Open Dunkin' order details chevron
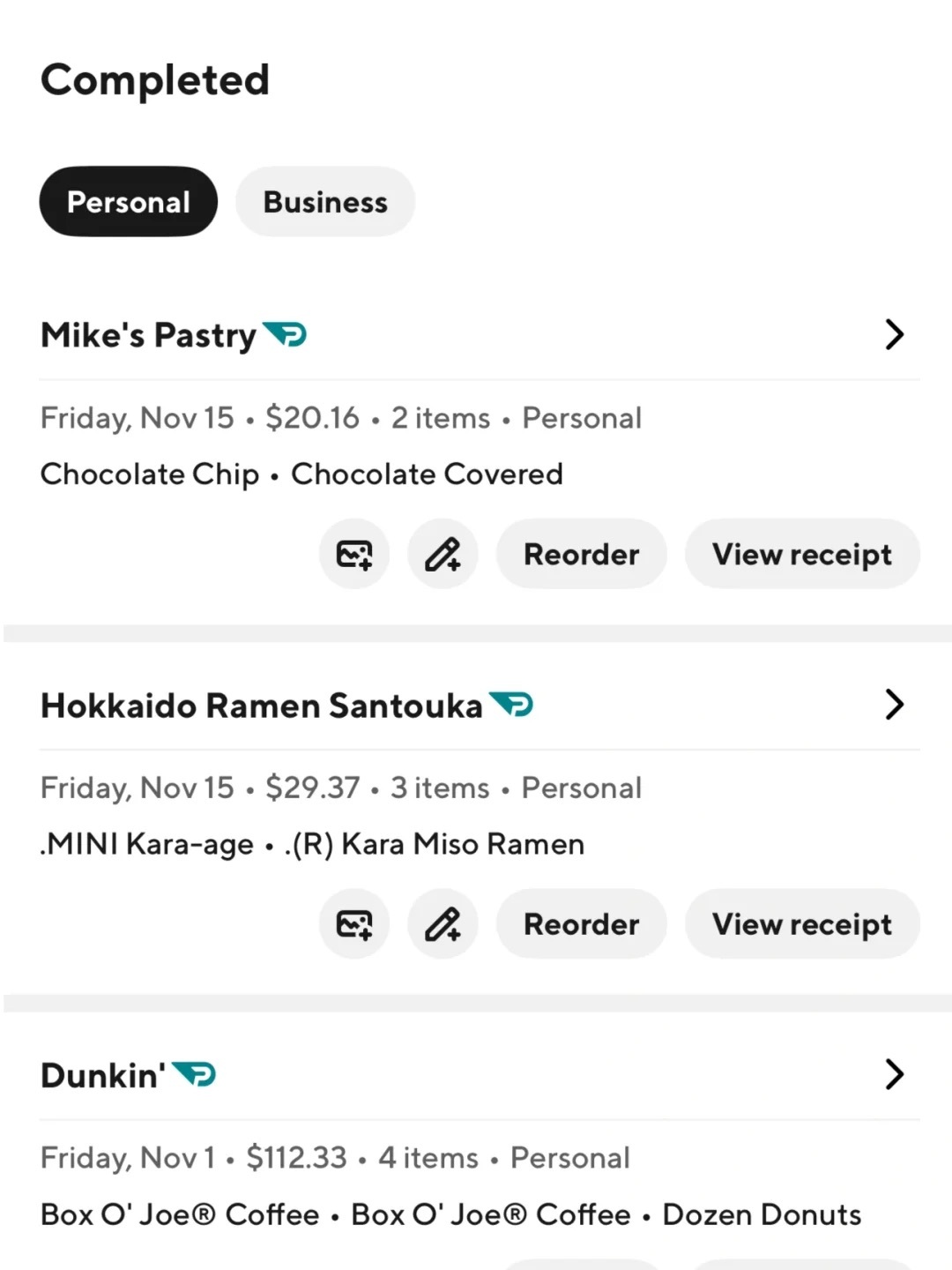Viewport: 952px width, 1270px height. point(894,1073)
